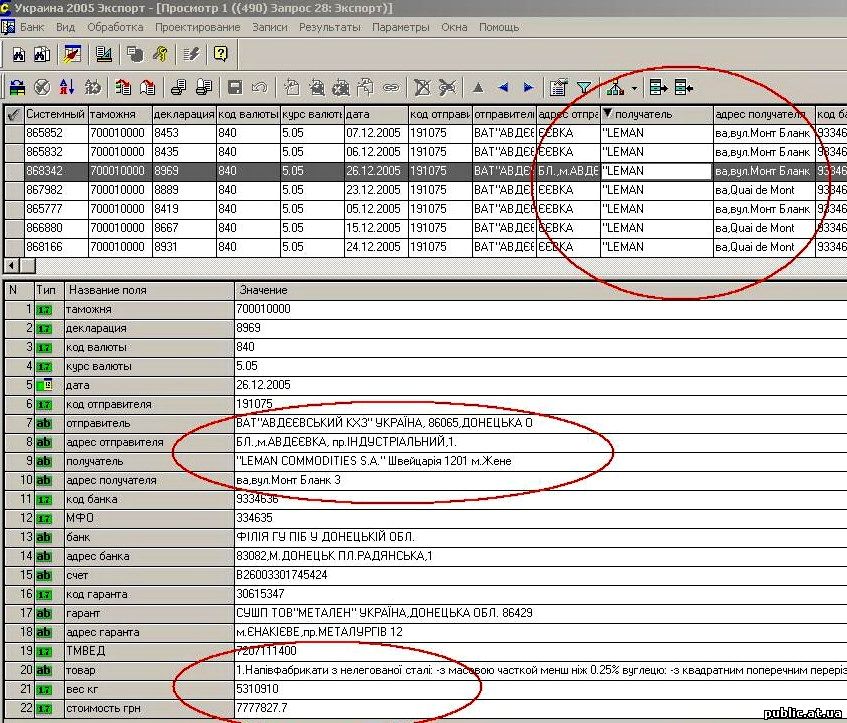Screen dimensions: 847x723
Task: Click the gray chat bubbles icon
Action: (135, 54)
